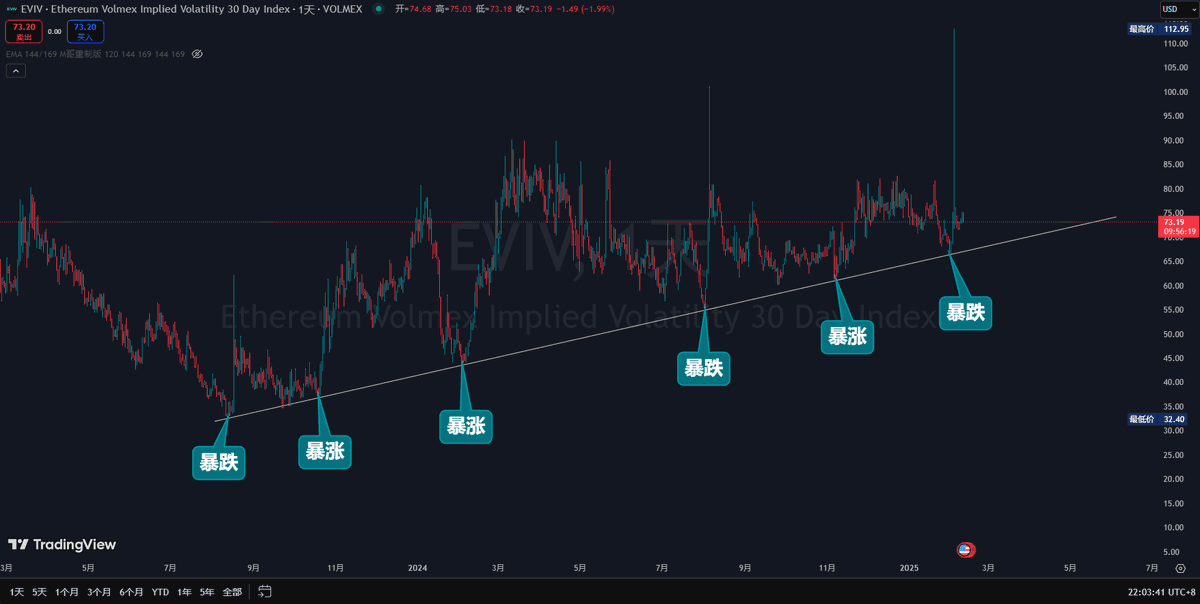The width and height of the screenshot is (1200, 604).
Task: Collapse the indicator legend with the chevron
Action: (15, 71)
